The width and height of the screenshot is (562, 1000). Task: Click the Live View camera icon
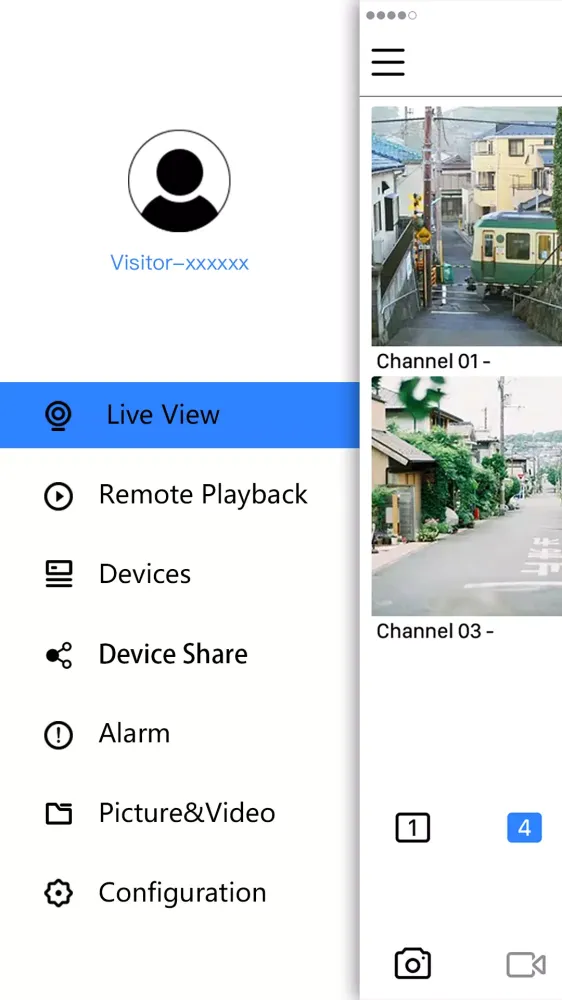point(58,416)
